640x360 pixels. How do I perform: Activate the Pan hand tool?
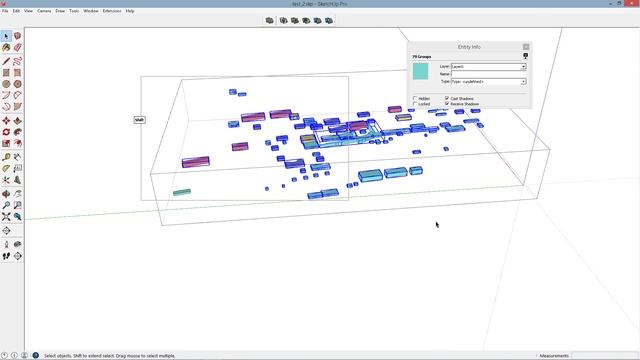[18, 194]
